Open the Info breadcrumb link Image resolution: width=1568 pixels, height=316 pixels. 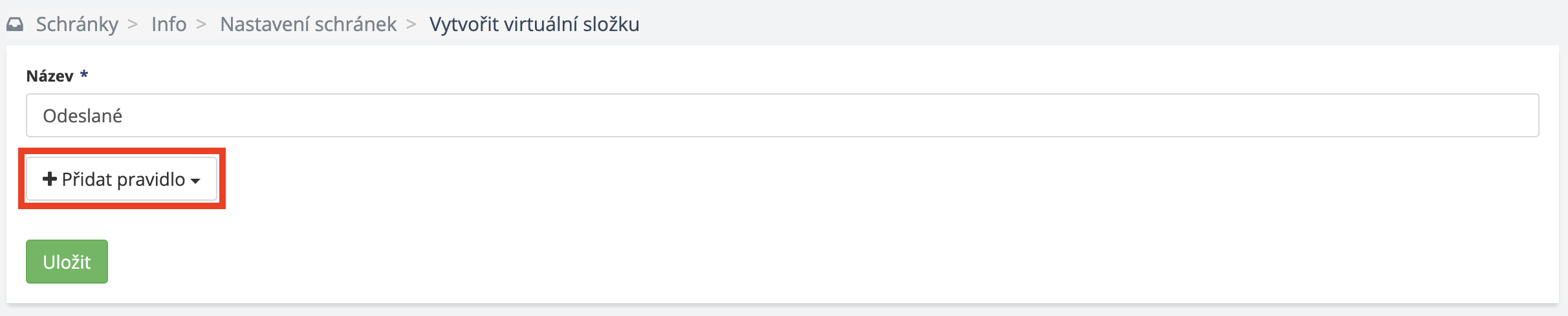pyautogui.click(x=169, y=25)
